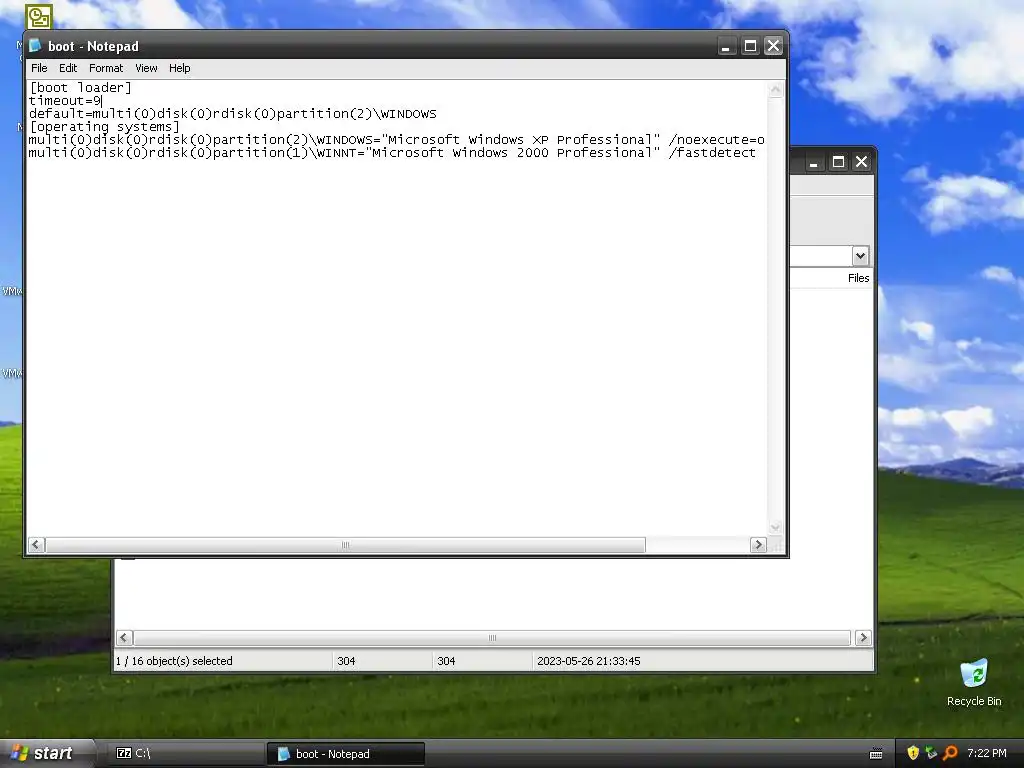This screenshot has width=1024, height=768.
Task: Minimize the boot - Notepad window
Action: 726,46
